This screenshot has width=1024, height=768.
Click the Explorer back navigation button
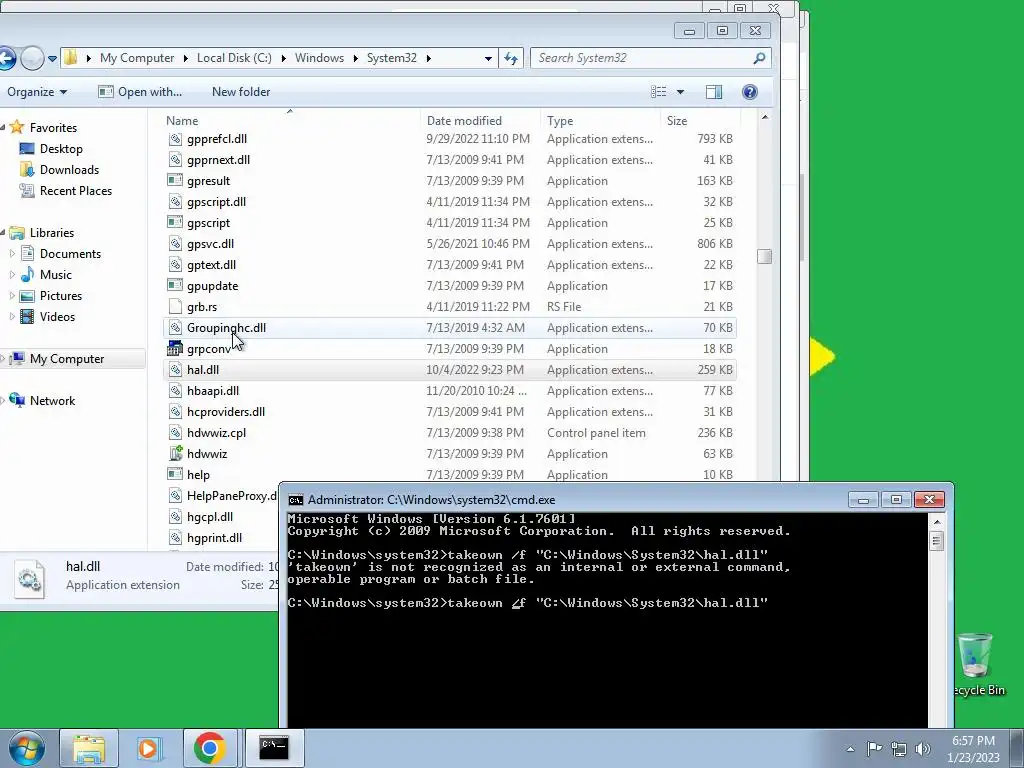(x=6, y=58)
